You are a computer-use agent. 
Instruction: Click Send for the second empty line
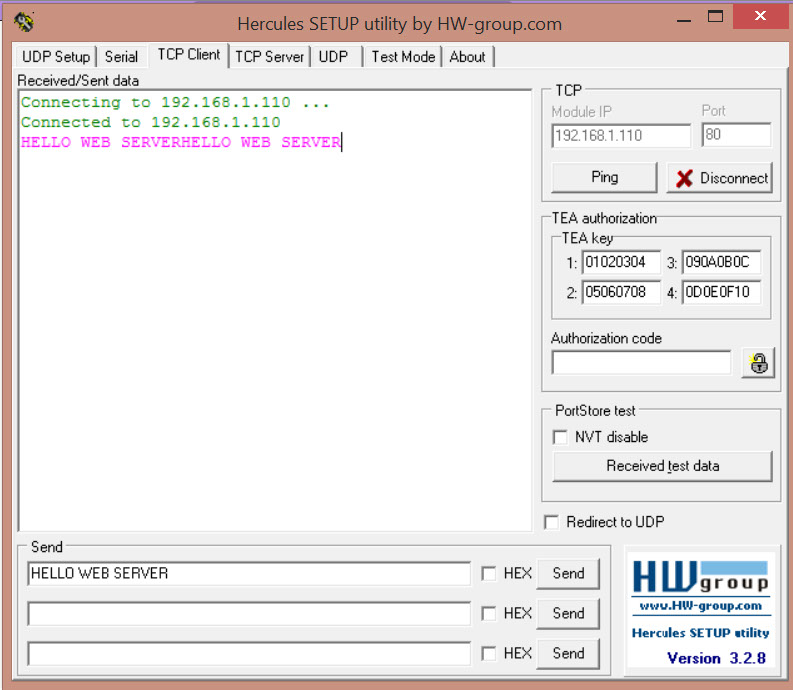pos(568,613)
